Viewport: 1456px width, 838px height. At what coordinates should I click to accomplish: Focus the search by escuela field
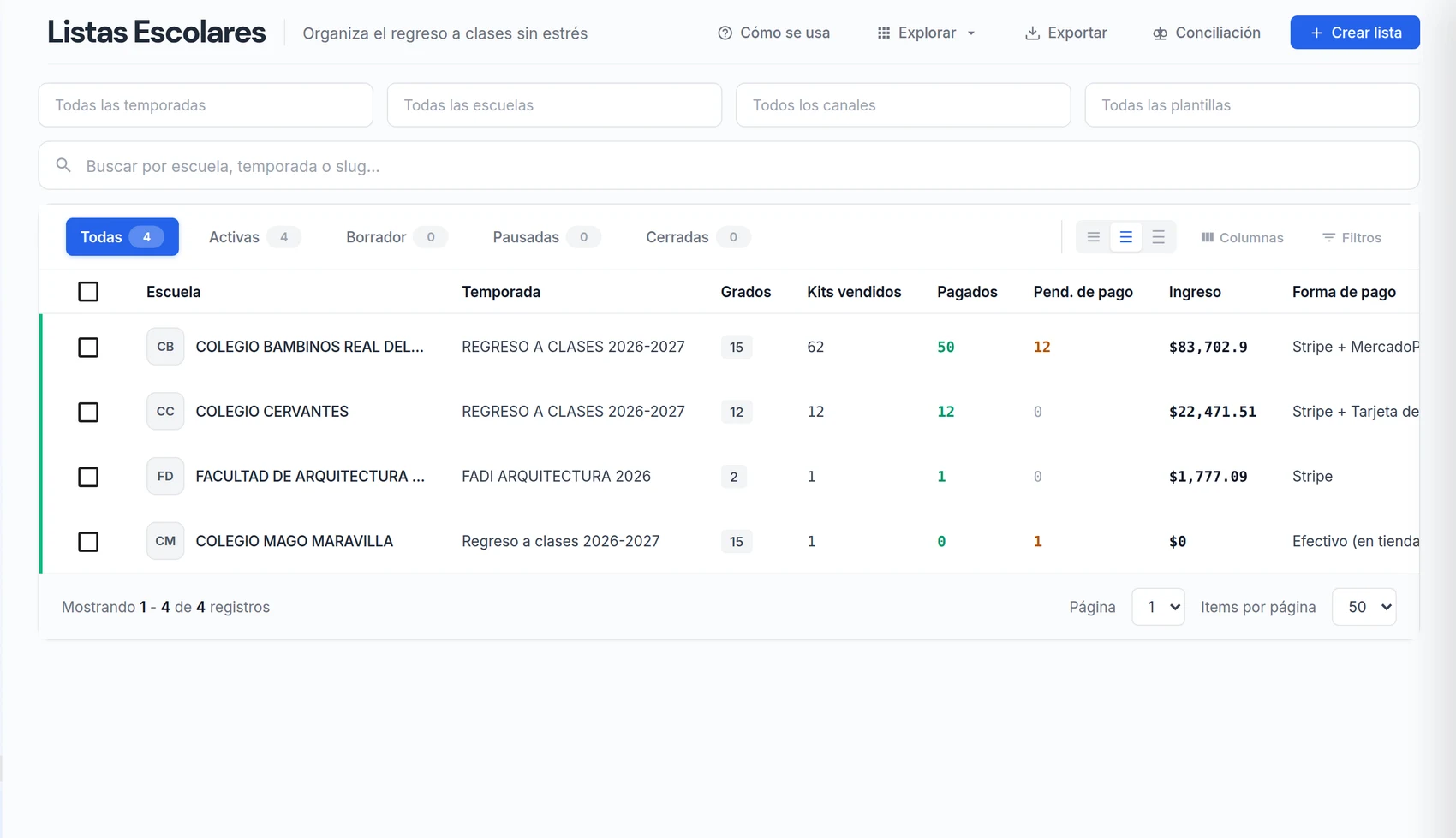(x=729, y=165)
